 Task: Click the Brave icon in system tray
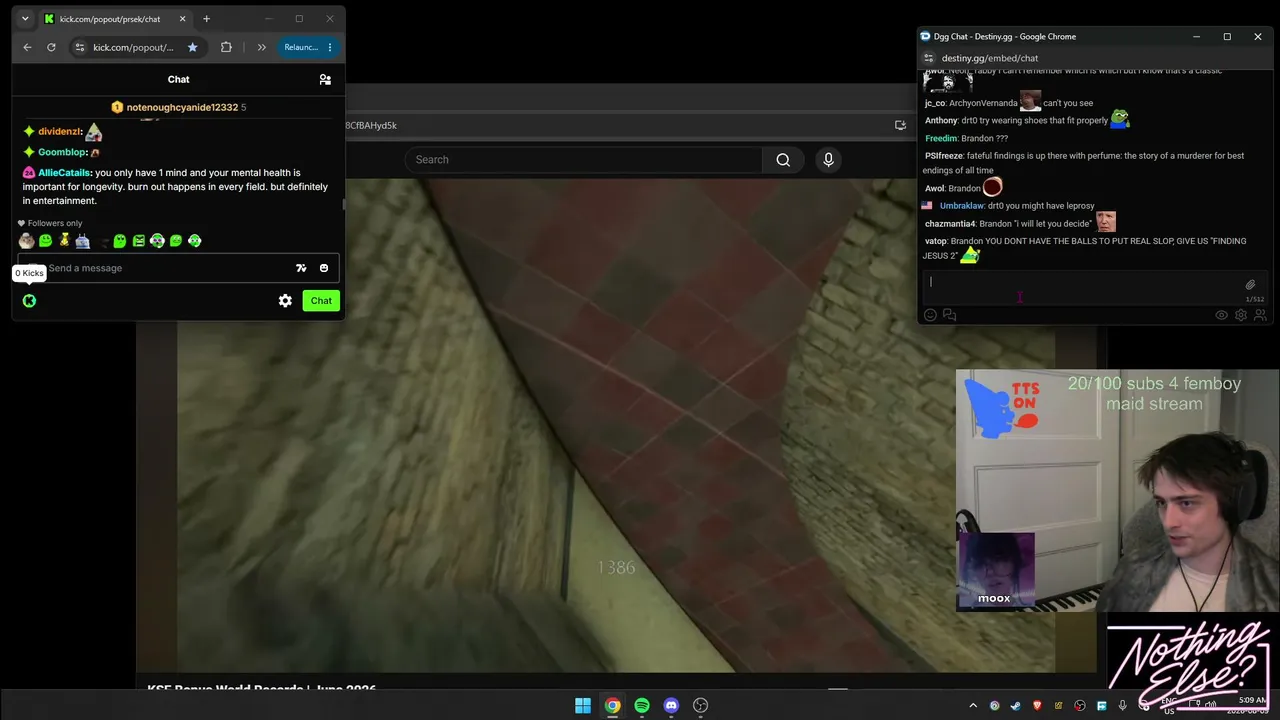pyautogui.click(x=1037, y=706)
